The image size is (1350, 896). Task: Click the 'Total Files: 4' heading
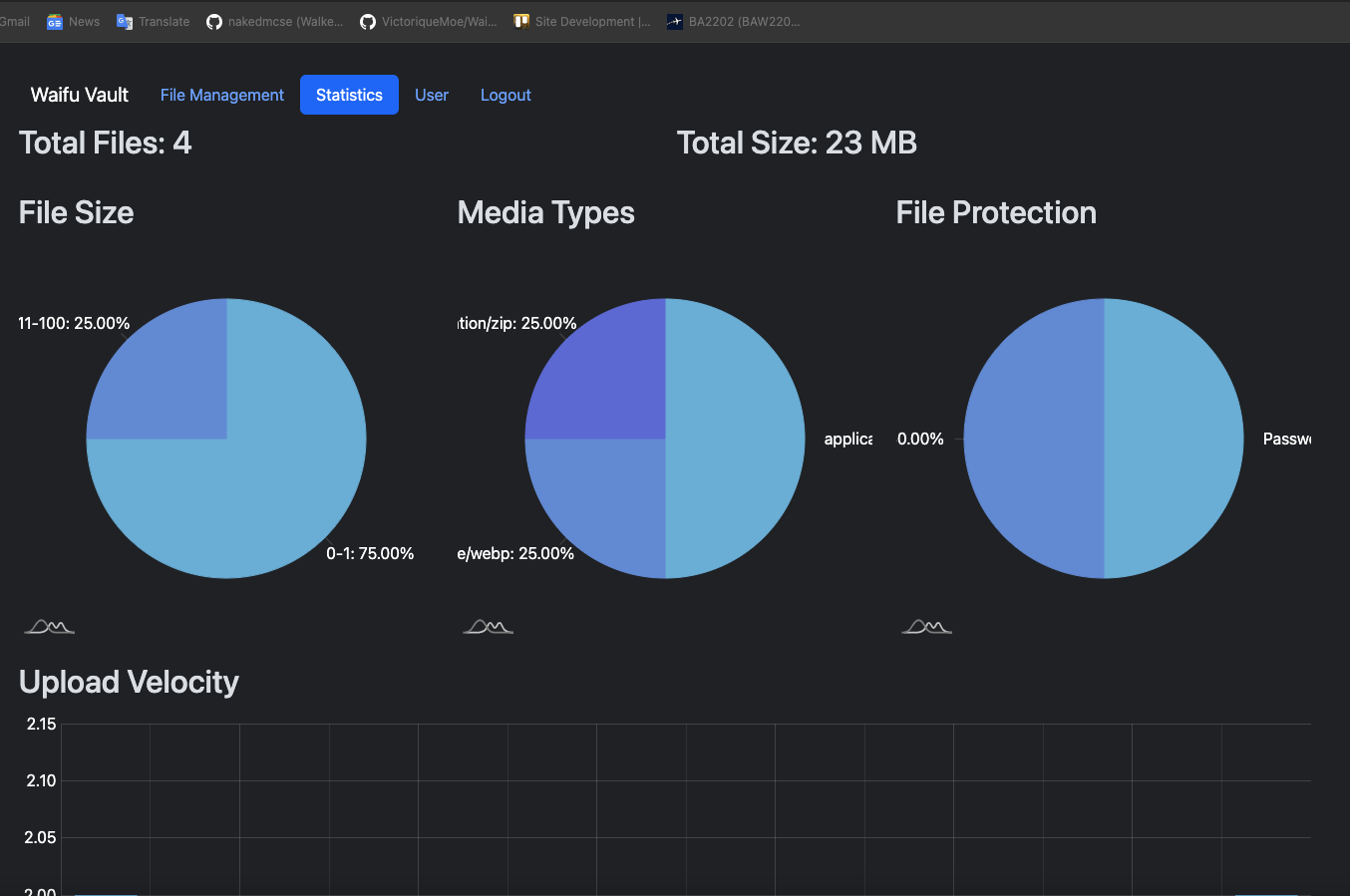click(106, 143)
